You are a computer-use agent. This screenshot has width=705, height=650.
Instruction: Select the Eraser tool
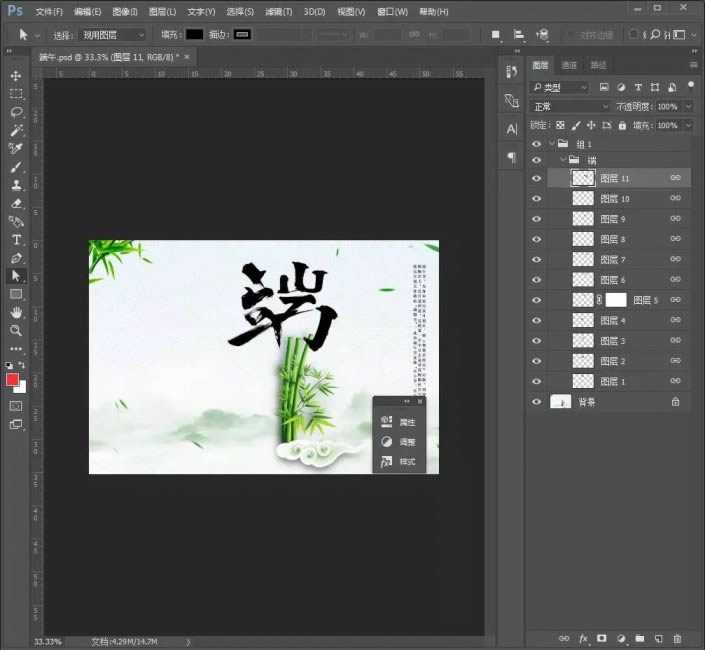16,203
